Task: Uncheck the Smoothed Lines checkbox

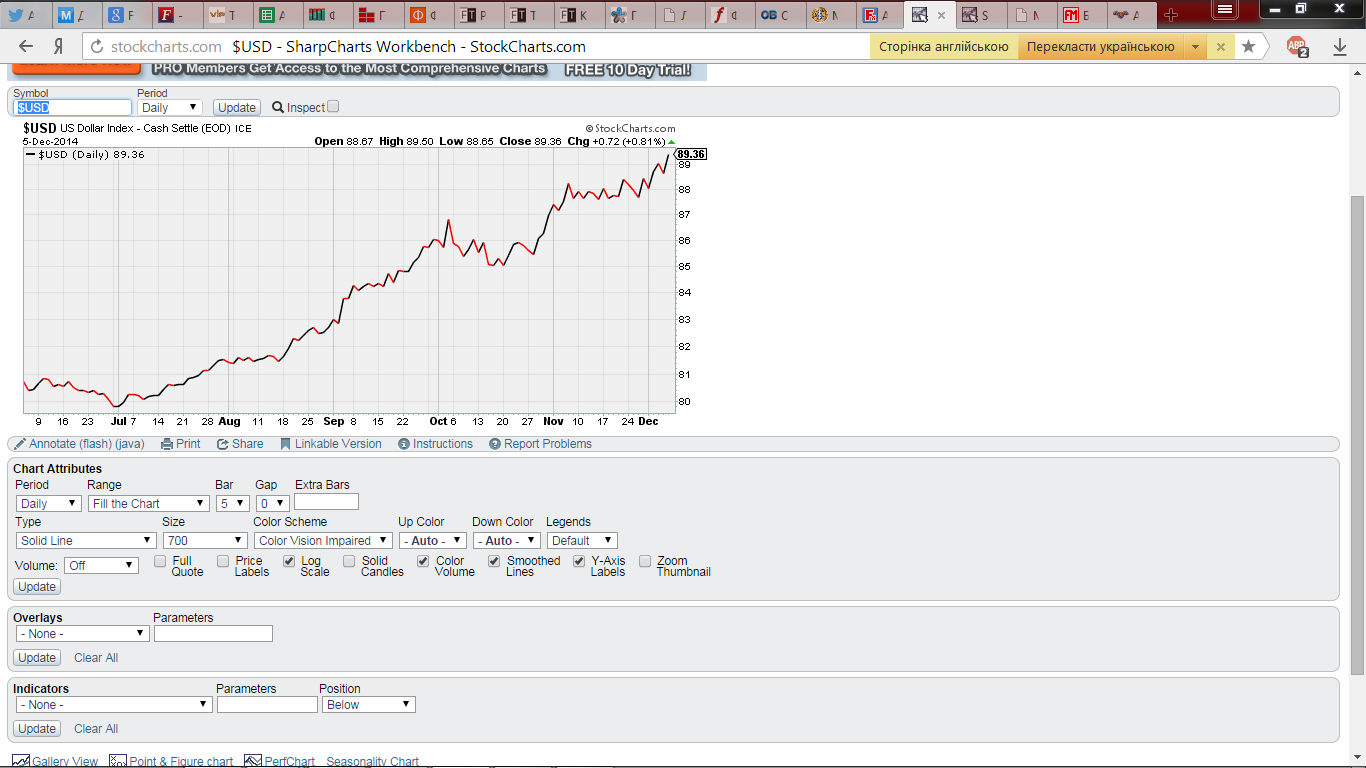Action: tap(494, 561)
